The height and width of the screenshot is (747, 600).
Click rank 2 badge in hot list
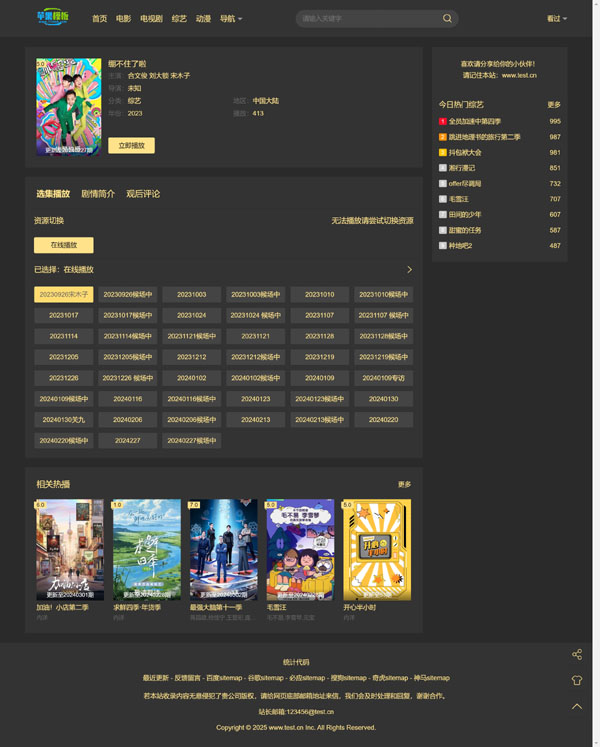pos(443,137)
